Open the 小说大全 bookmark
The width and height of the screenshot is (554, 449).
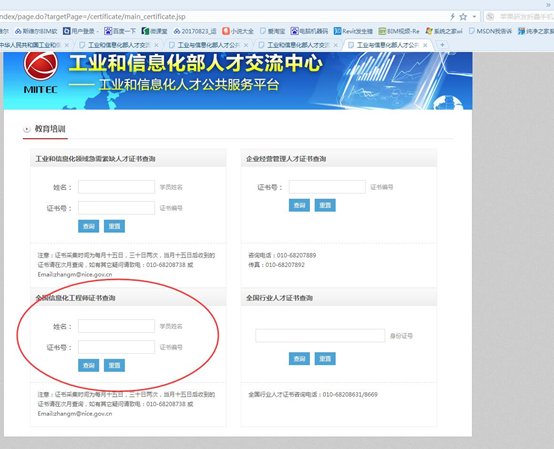[x=238, y=31]
